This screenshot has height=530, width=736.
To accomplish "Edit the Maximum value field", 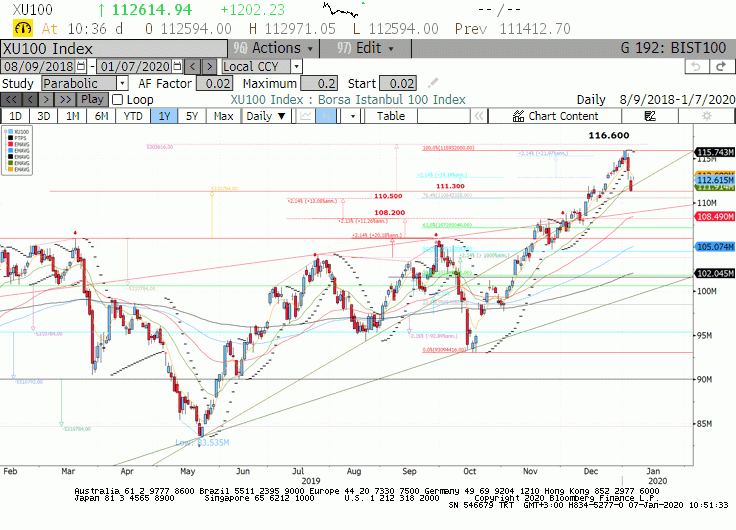I will point(319,84).
